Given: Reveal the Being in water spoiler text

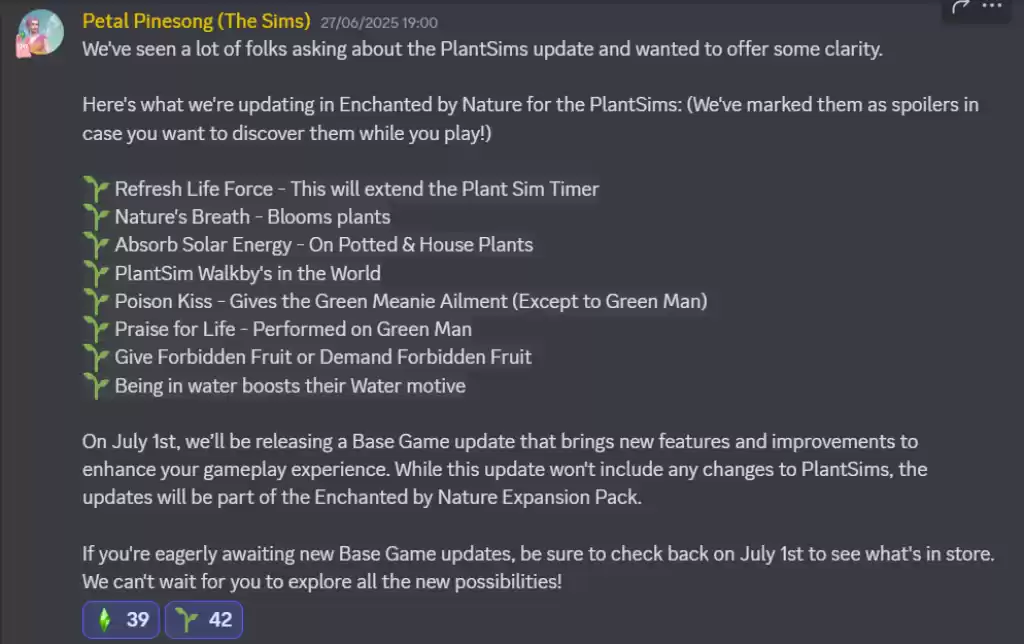Looking at the screenshot, I should pos(290,385).
